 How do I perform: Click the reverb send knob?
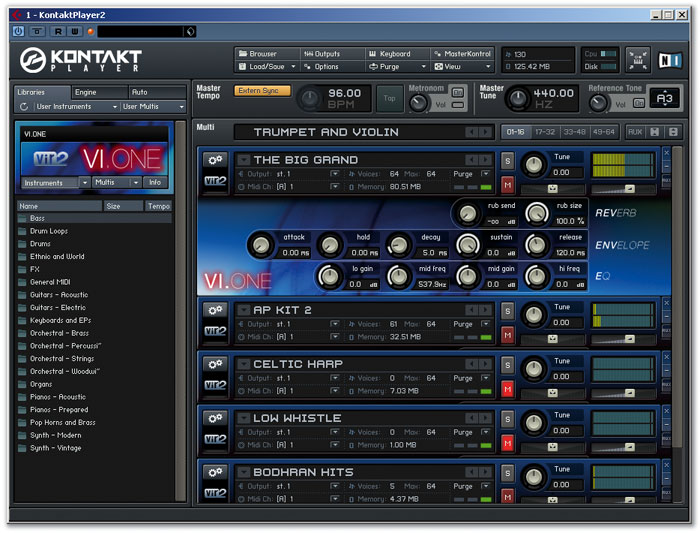tap(467, 213)
